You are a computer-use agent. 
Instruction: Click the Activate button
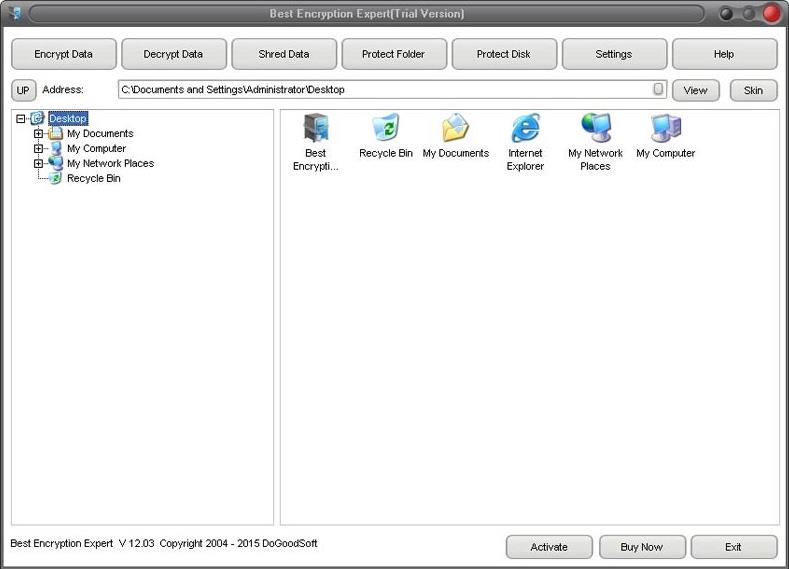pos(549,547)
